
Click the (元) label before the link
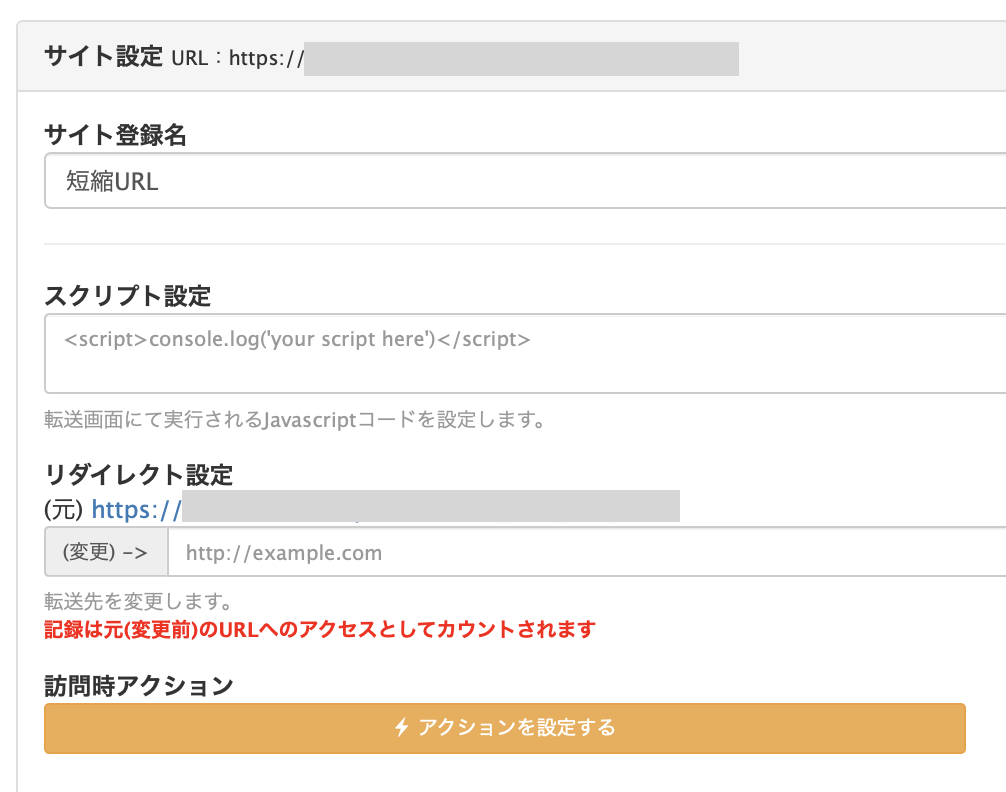pos(64,510)
